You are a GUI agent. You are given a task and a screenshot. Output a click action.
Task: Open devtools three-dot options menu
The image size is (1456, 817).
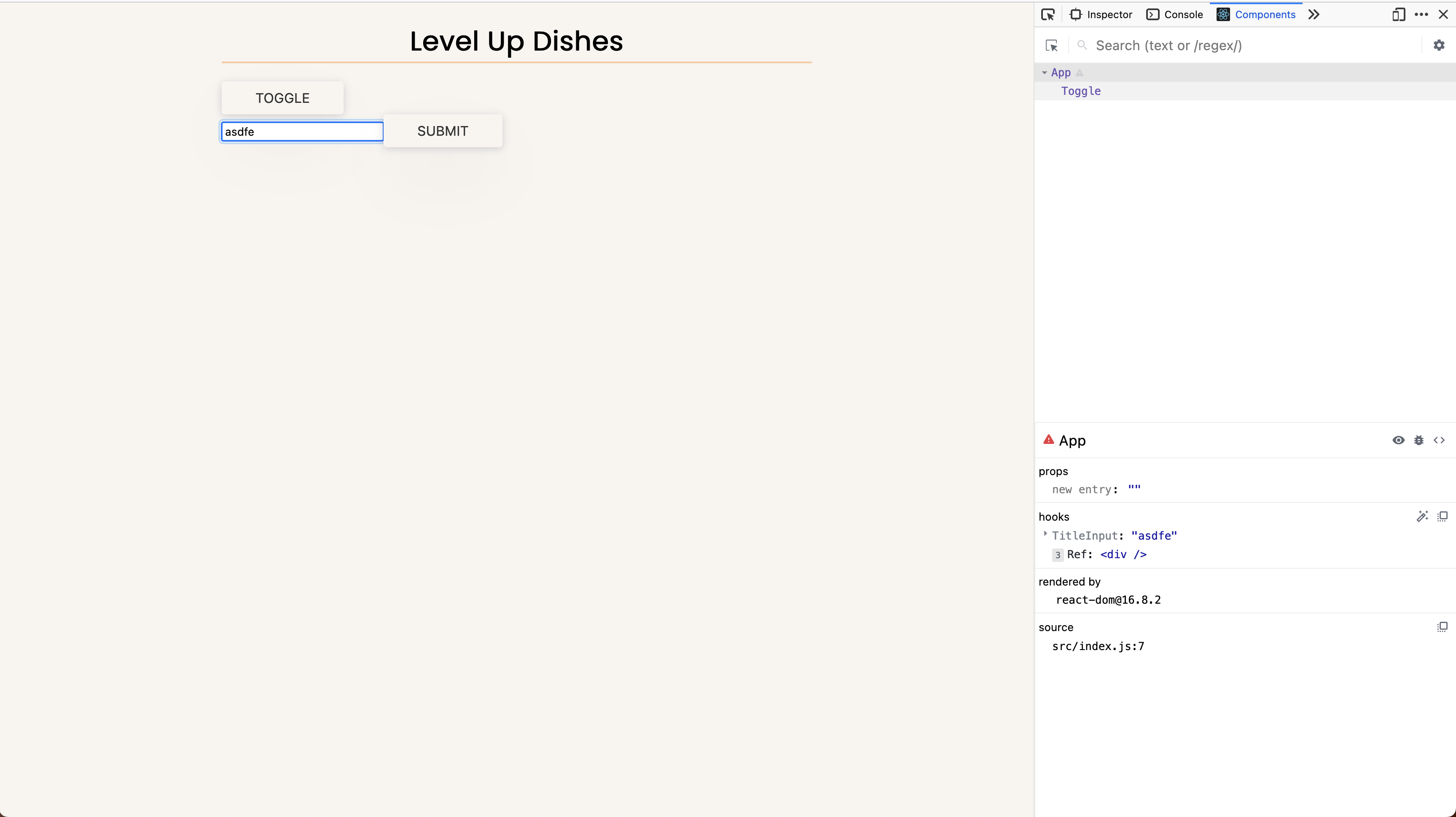(1421, 15)
